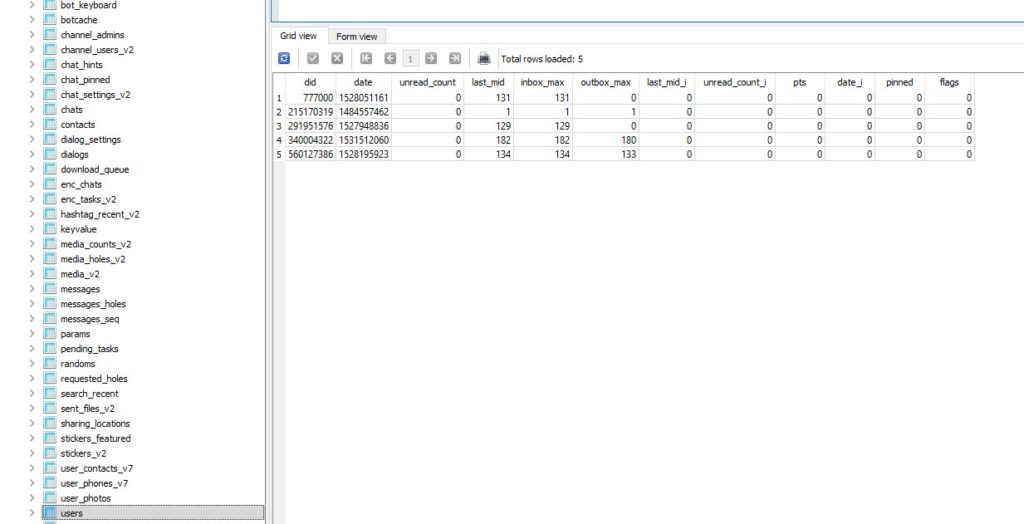Select the table icon next to search_recent
Viewport: 1024px width, 524px height.
(50, 393)
